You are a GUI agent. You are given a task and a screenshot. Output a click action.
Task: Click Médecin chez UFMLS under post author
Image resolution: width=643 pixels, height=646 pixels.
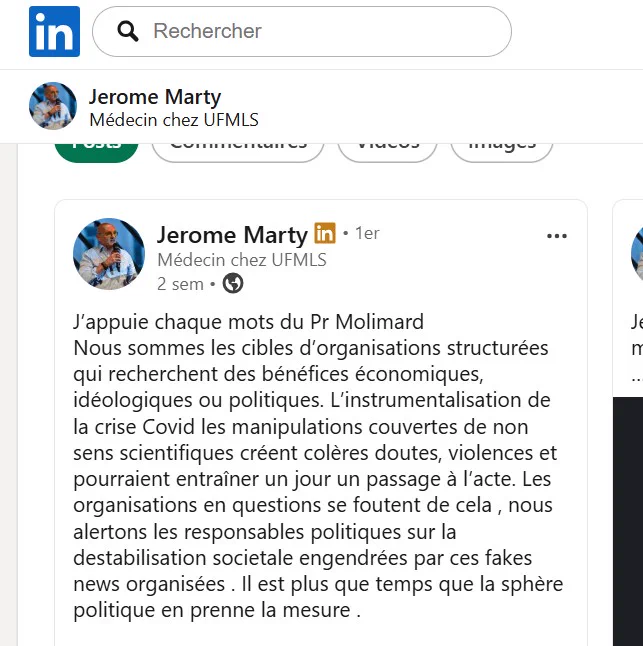pos(242,260)
